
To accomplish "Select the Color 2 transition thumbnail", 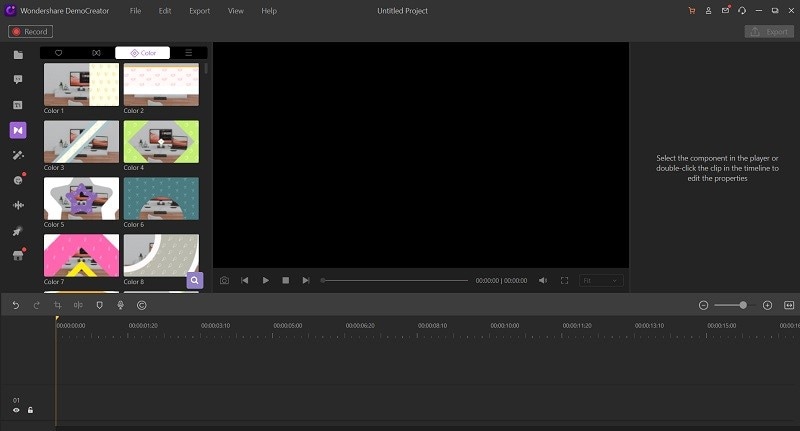I will click(161, 84).
